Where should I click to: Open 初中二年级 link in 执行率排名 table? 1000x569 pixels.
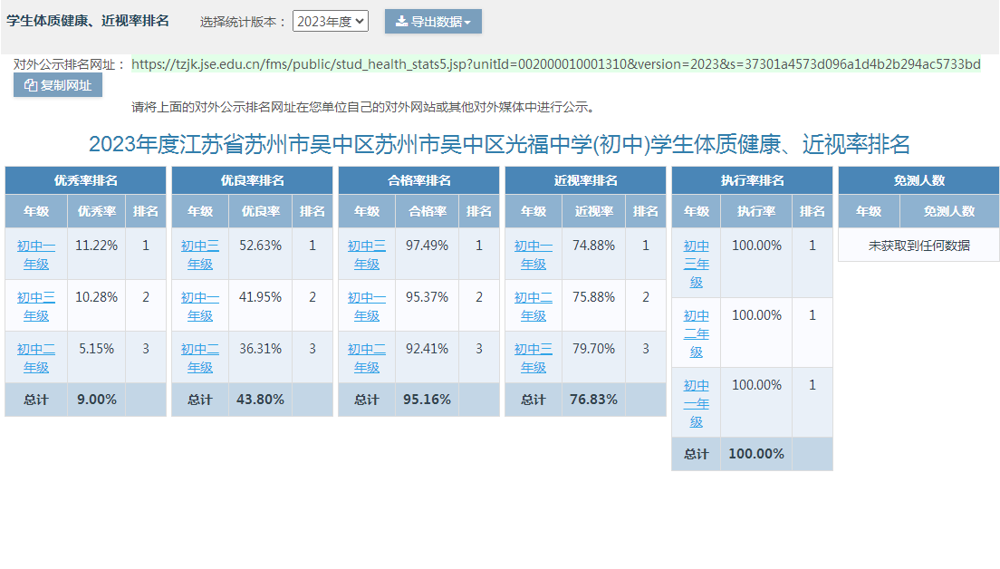(696, 334)
